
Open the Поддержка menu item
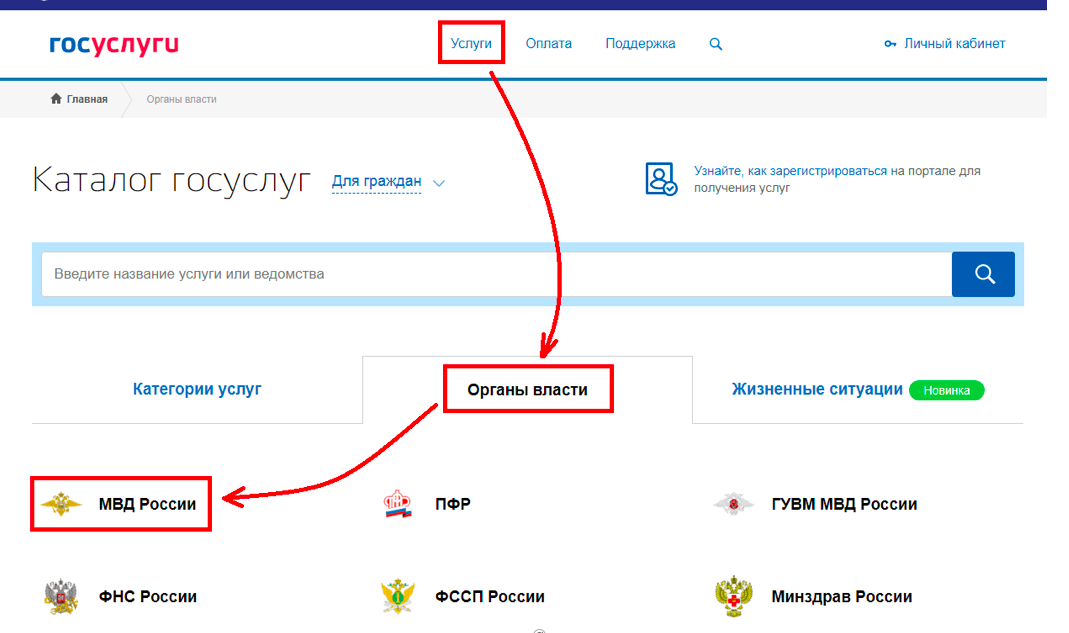pos(640,44)
